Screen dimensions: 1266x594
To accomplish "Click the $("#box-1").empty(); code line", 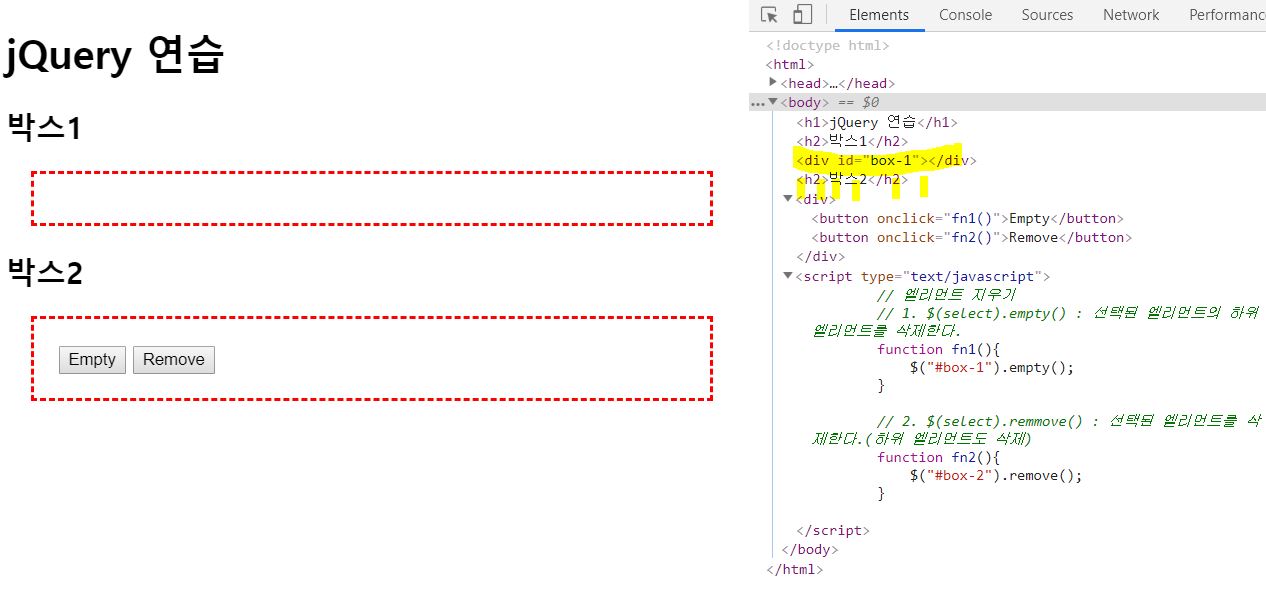I will click(992, 367).
